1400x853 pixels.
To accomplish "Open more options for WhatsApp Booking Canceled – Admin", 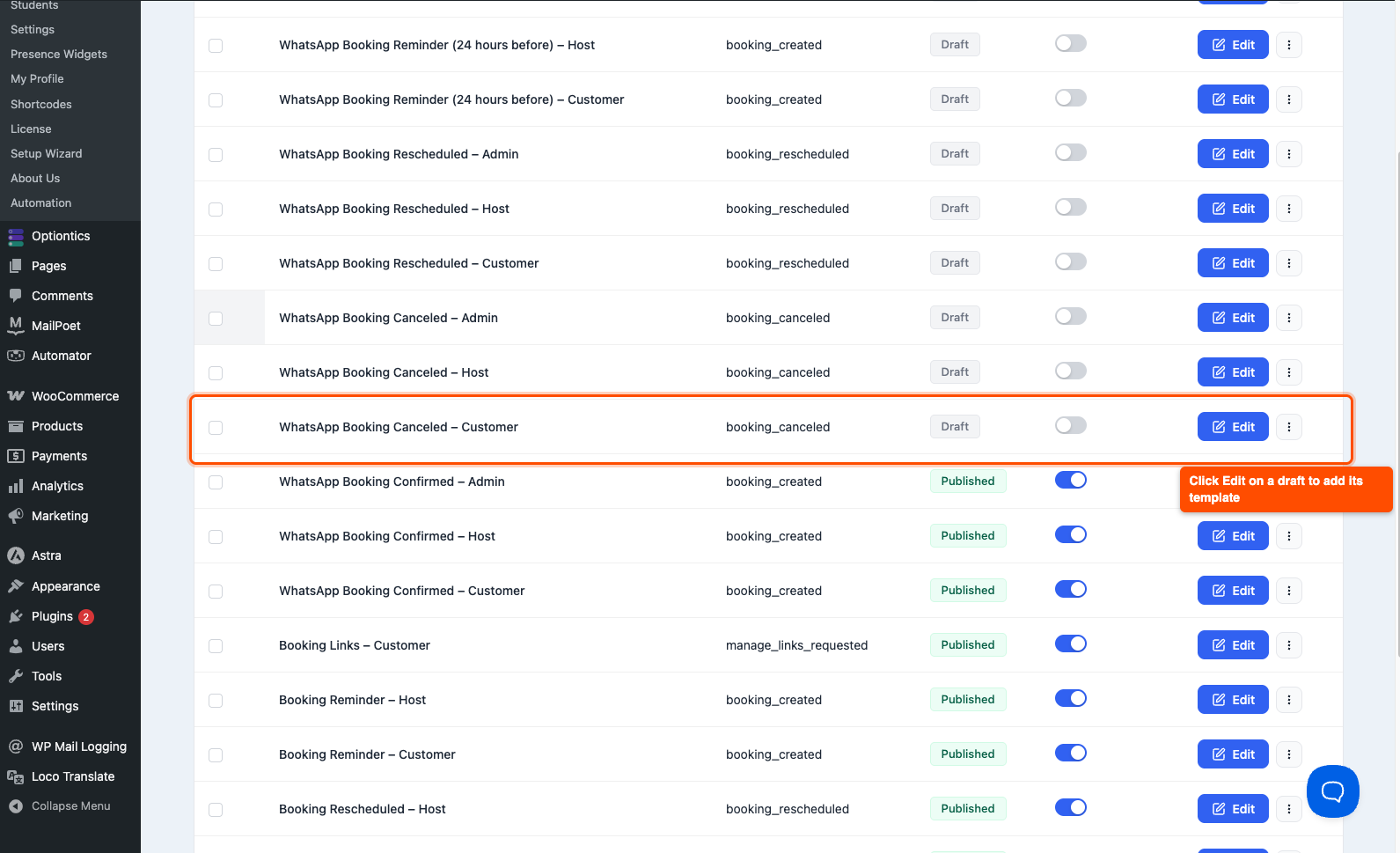I will (x=1289, y=318).
